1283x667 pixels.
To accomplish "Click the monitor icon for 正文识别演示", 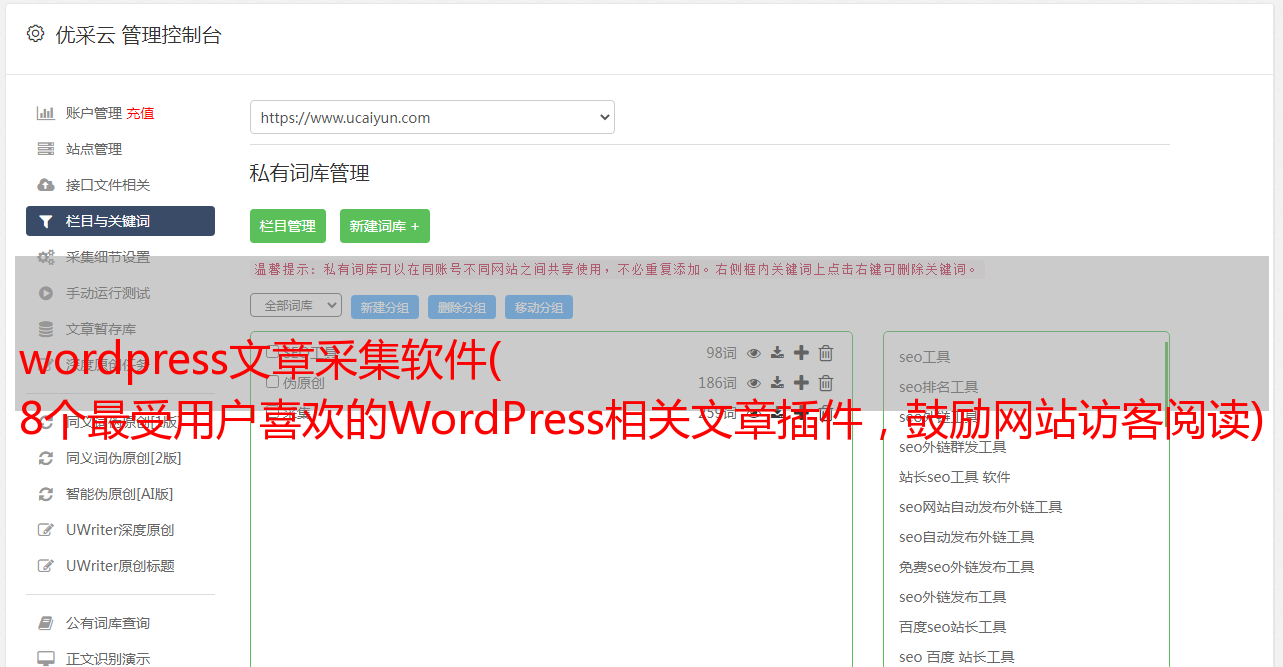I will 46,659.
